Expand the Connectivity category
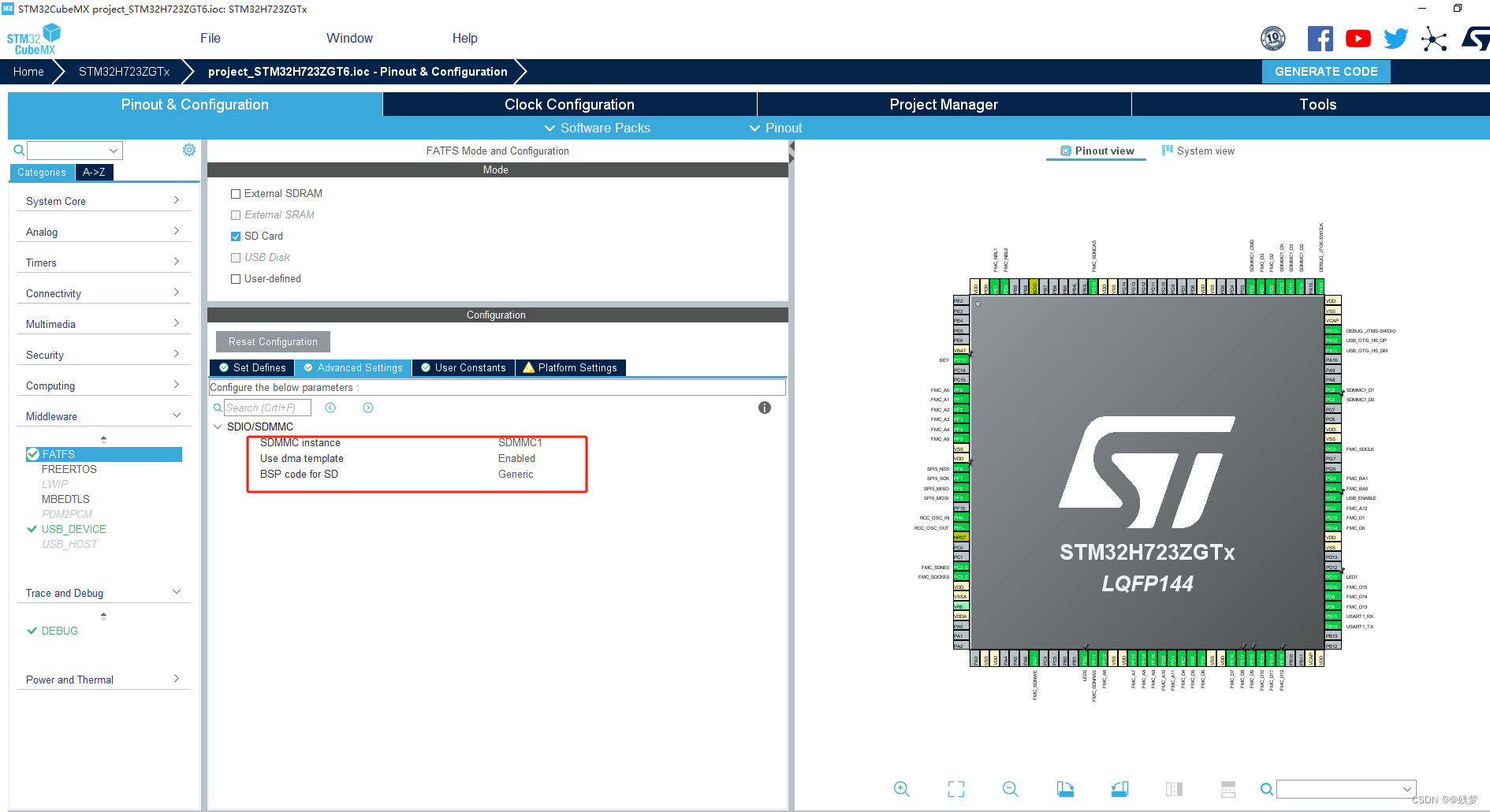This screenshot has width=1490, height=812. tap(103, 293)
